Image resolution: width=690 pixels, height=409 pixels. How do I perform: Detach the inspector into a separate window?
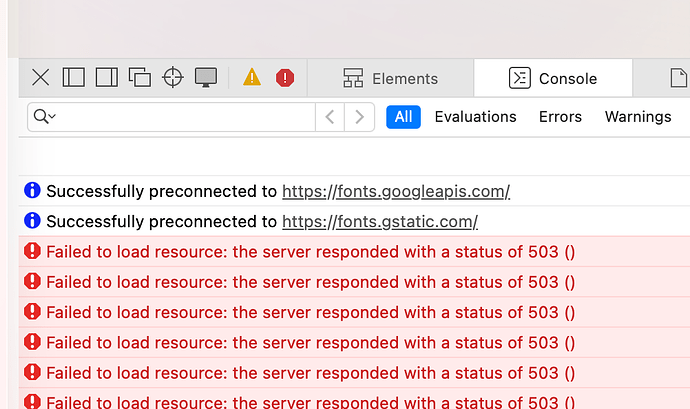(140, 77)
